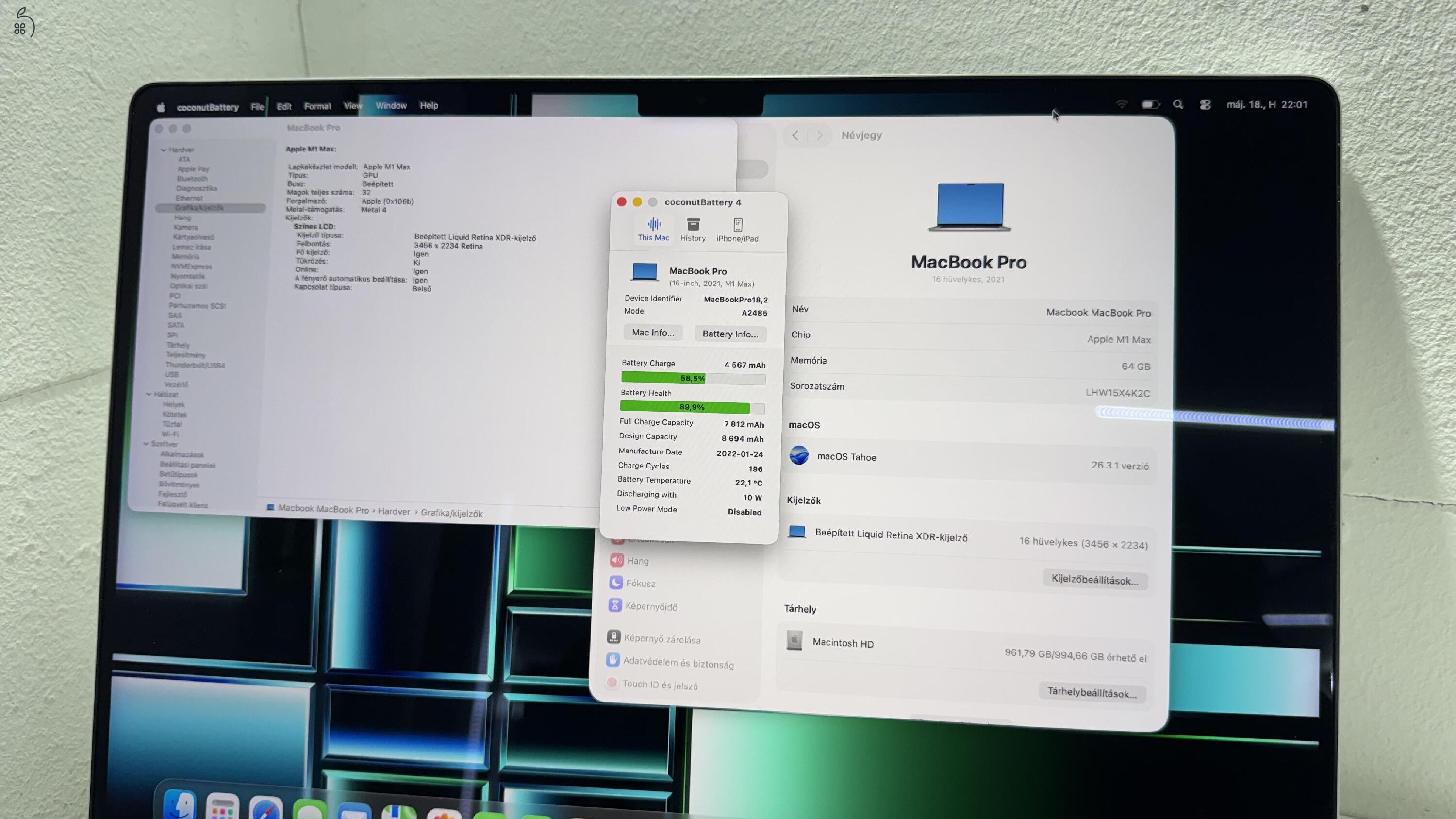Select Thunderbolt/USB4 in the hardware list

pyautogui.click(x=195, y=365)
